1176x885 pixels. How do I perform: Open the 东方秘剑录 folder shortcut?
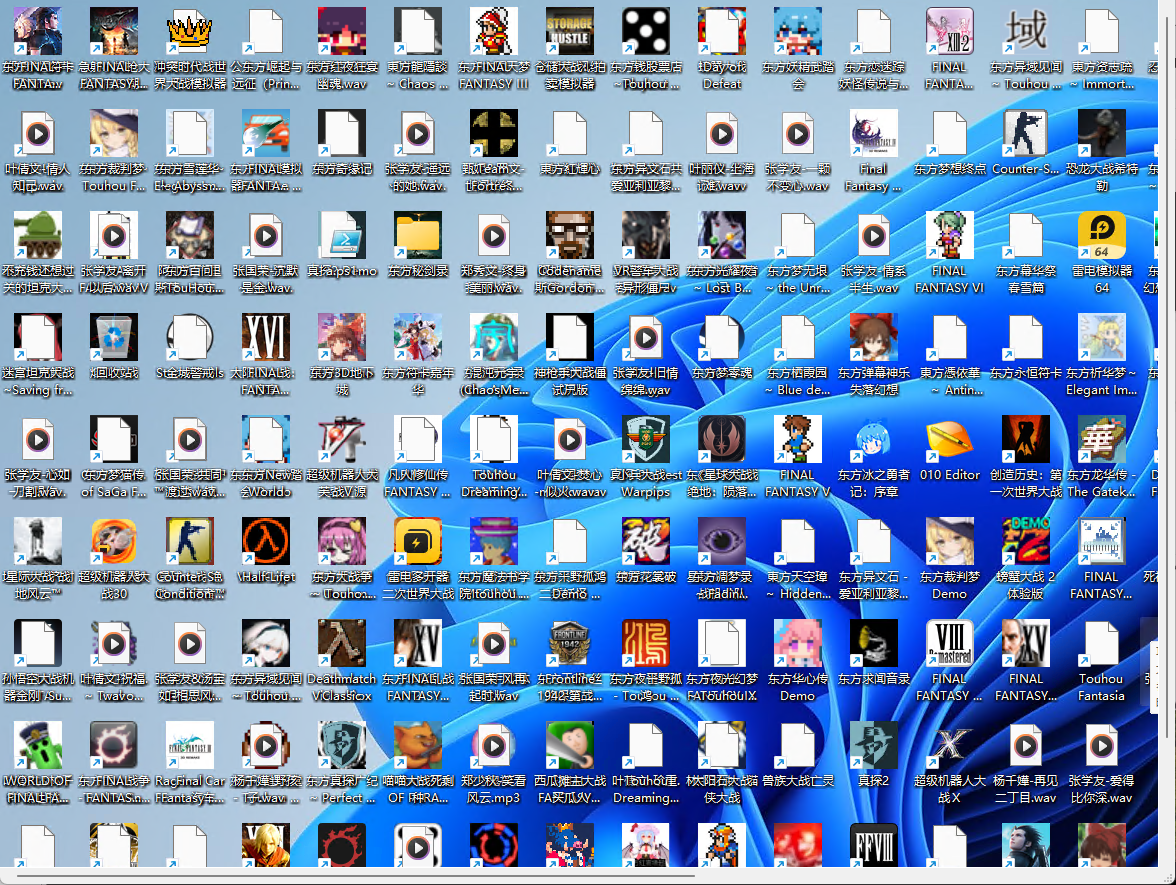click(418, 236)
